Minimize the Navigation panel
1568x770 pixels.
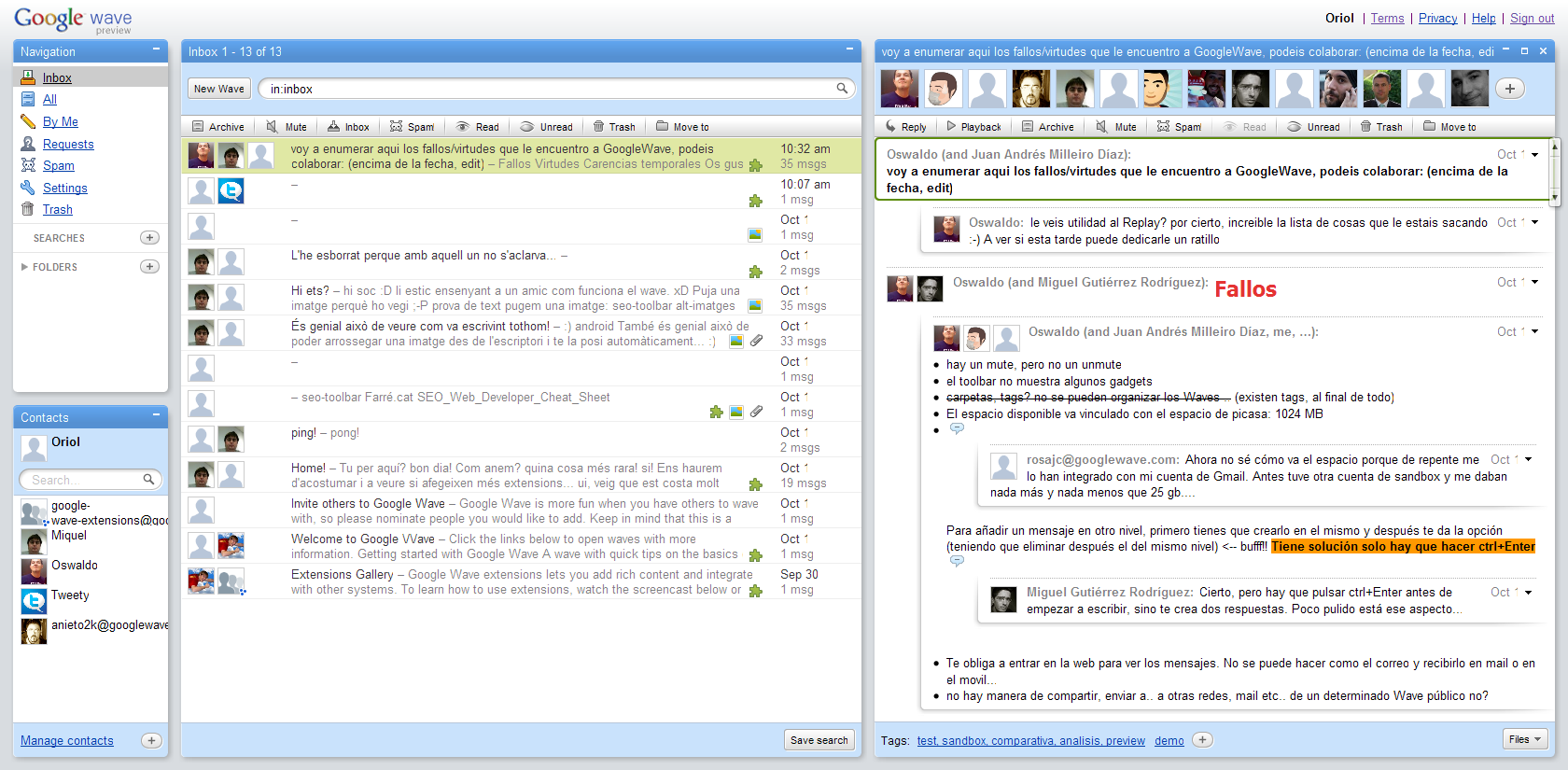pos(156,49)
